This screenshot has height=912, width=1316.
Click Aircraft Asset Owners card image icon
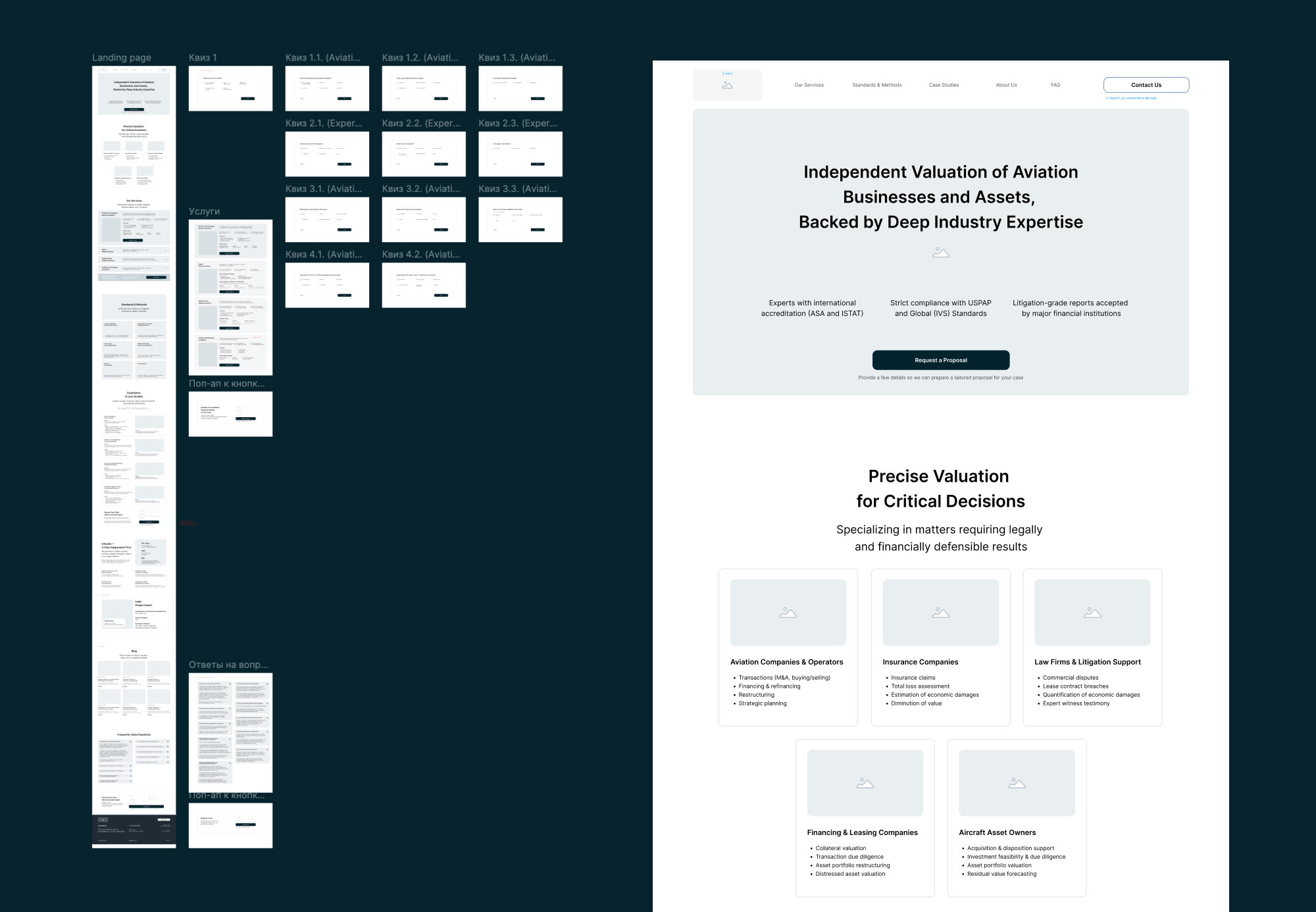1017,783
